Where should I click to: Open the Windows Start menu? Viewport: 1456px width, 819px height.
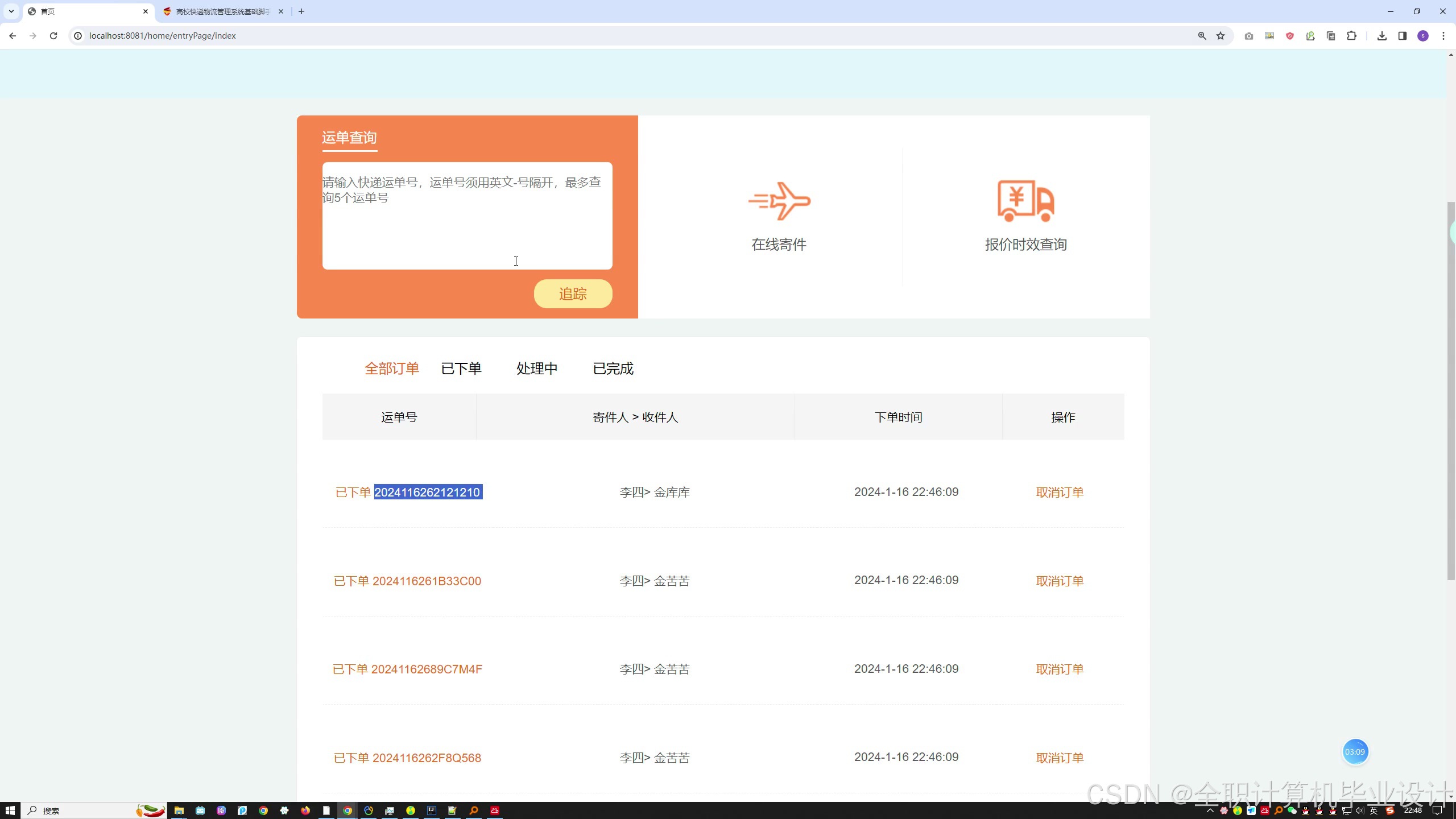click(10, 810)
